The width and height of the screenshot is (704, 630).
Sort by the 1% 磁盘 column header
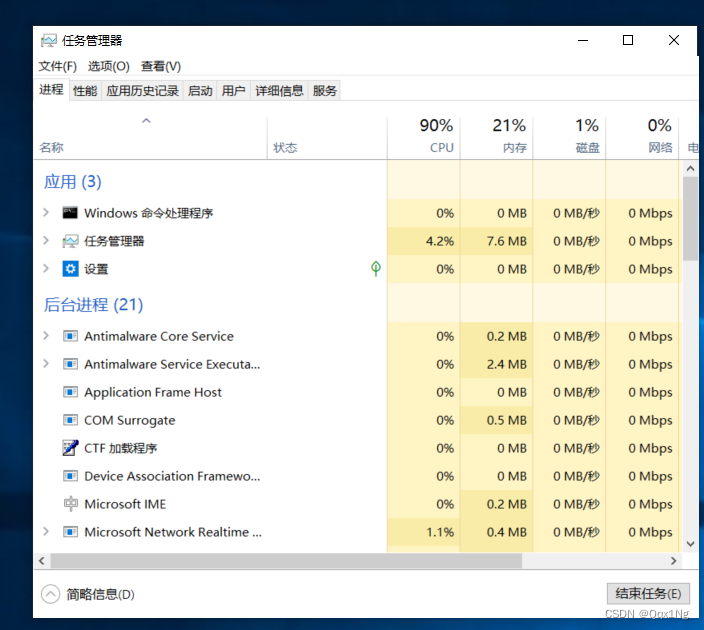[x=569, y=138]
